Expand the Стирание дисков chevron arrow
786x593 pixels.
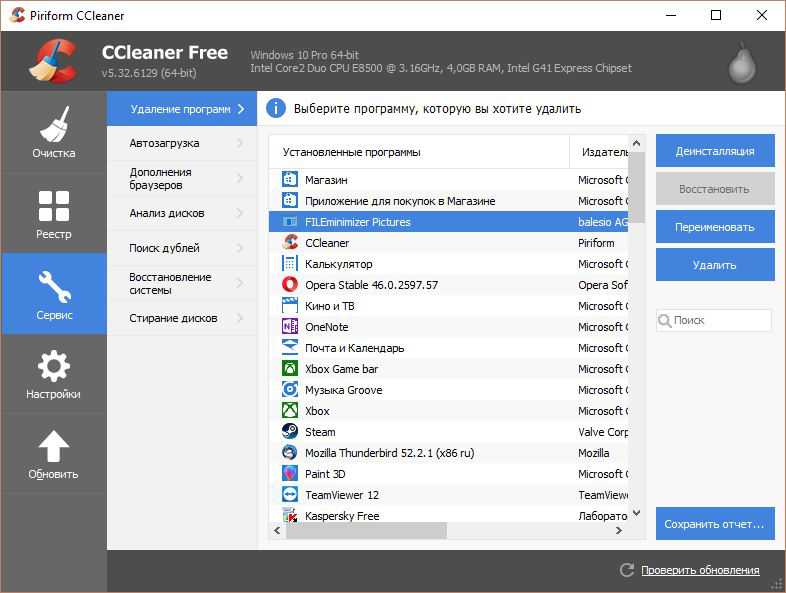click(240, 318)
